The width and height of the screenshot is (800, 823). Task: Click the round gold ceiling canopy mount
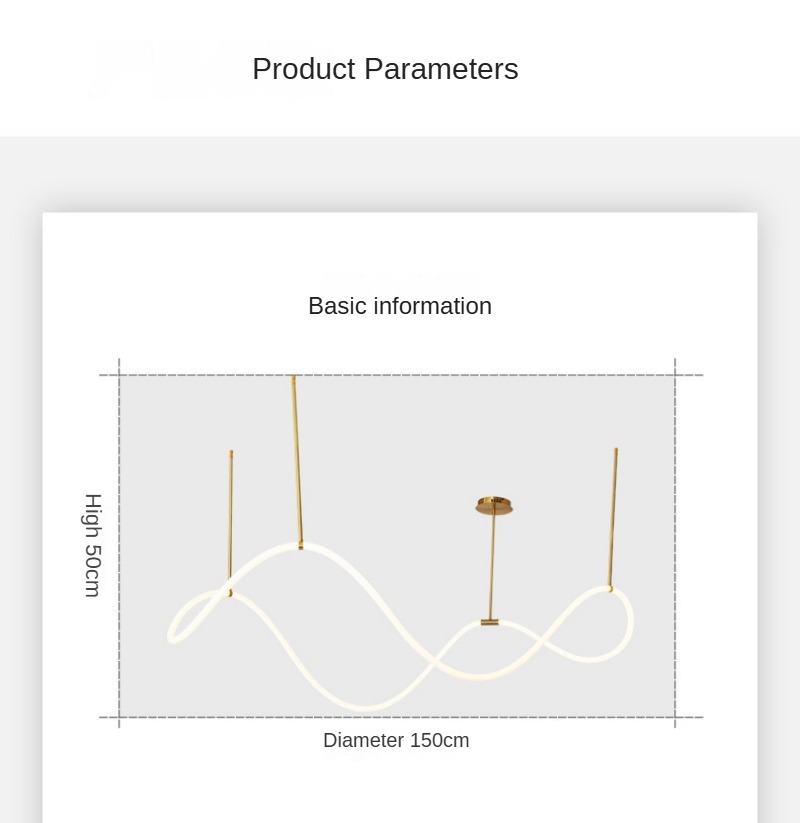tap(494, 505)
